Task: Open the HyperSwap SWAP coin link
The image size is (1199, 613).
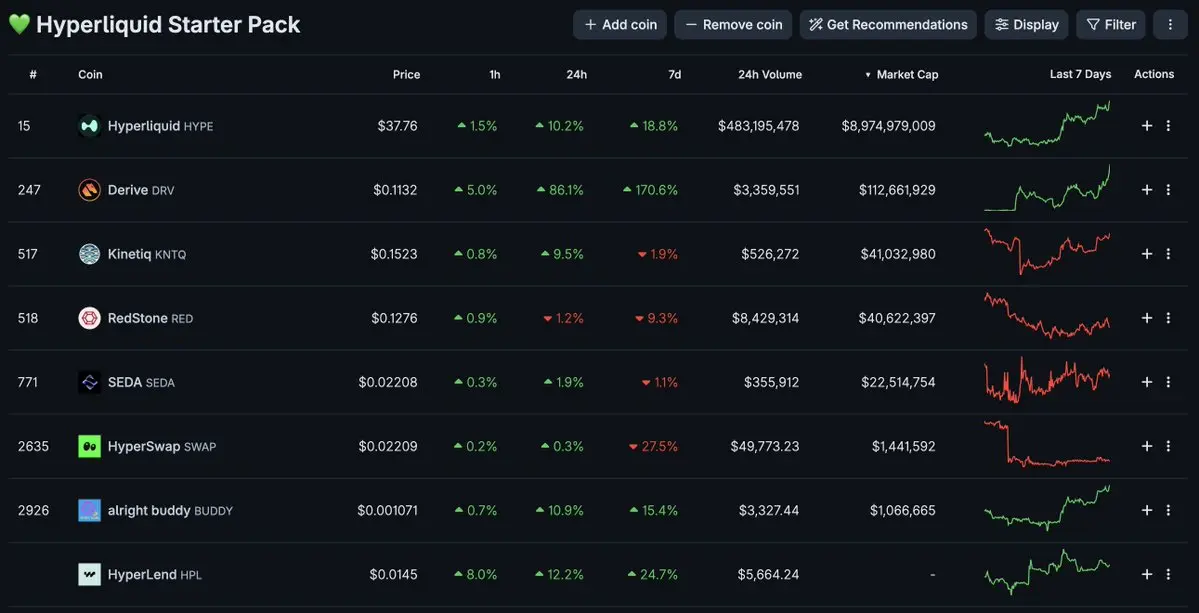Action: 162,446
